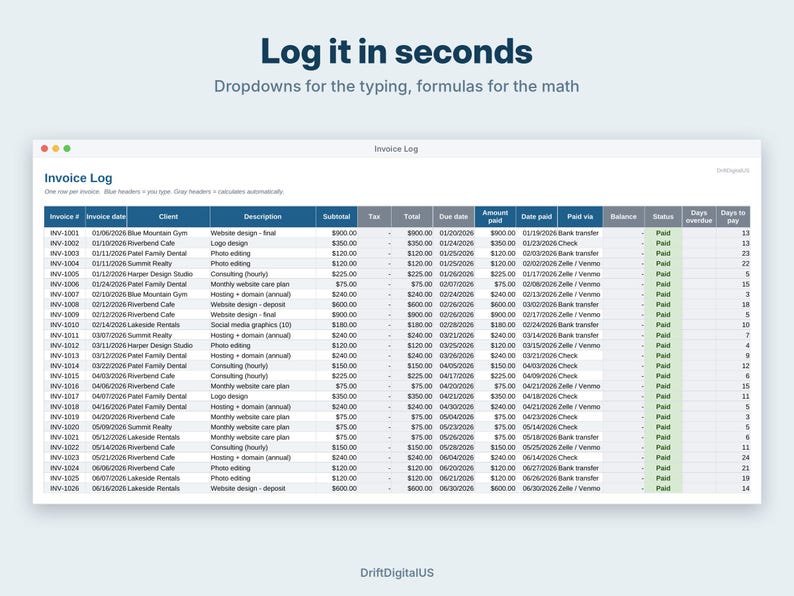Image resolution: width=794 pixels, height=596 pixels.
Task: Click the Description column header
Action: coord(262,217)
